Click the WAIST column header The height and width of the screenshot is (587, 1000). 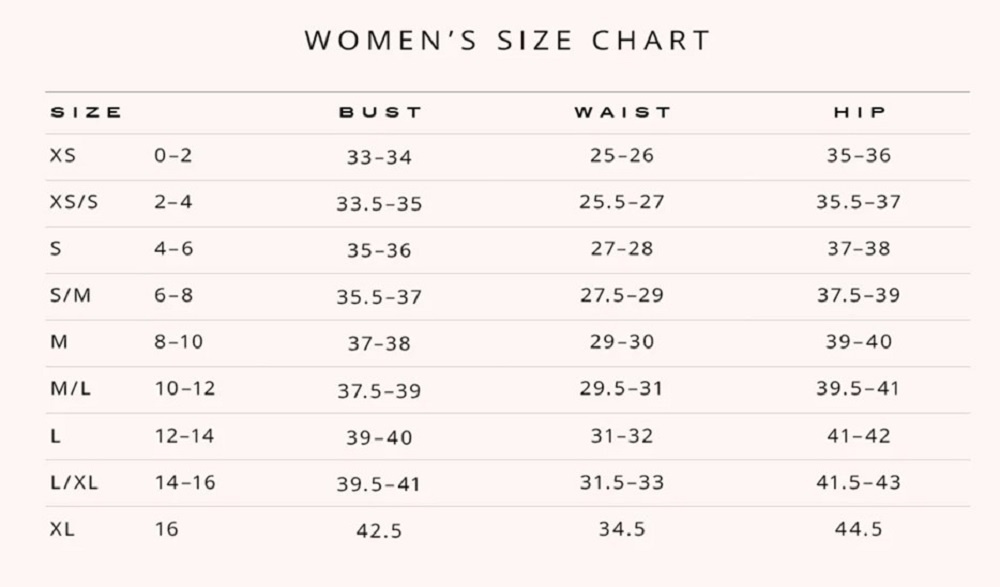(x=622, y=112)
